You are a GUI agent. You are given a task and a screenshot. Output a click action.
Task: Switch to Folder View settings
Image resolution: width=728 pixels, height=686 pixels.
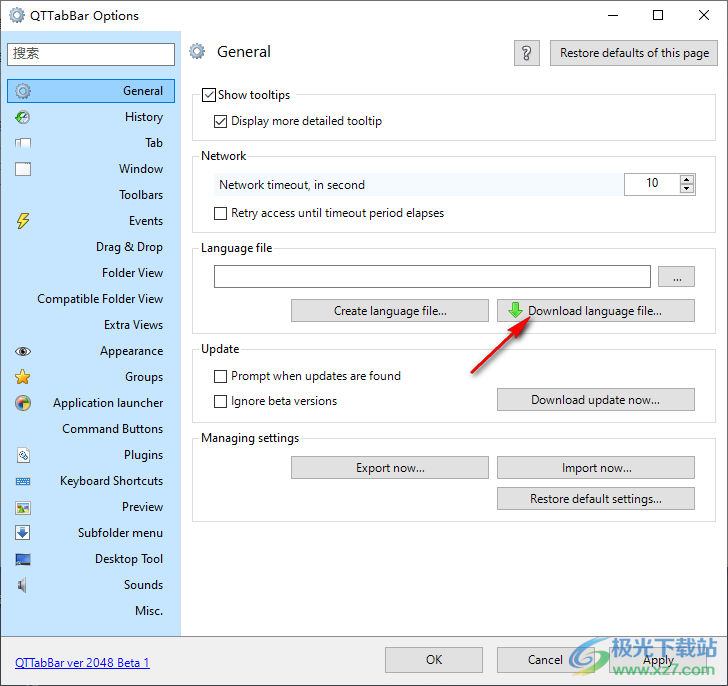pyautogui.click(x=132, y=273)
